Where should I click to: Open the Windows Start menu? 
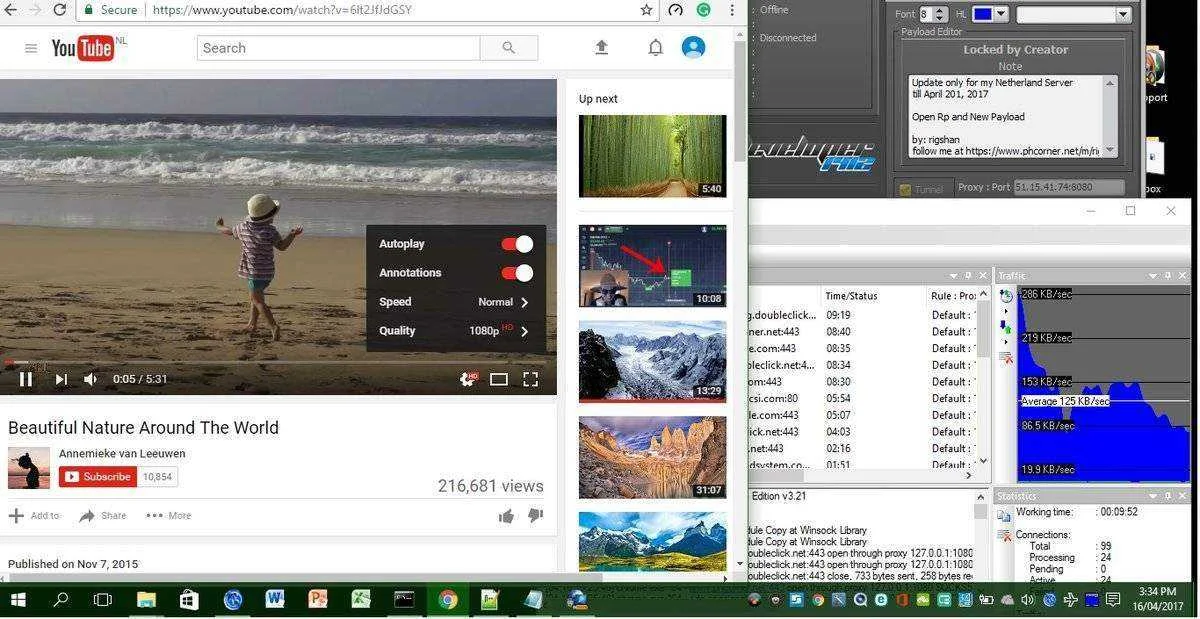(x=17, y=600)
